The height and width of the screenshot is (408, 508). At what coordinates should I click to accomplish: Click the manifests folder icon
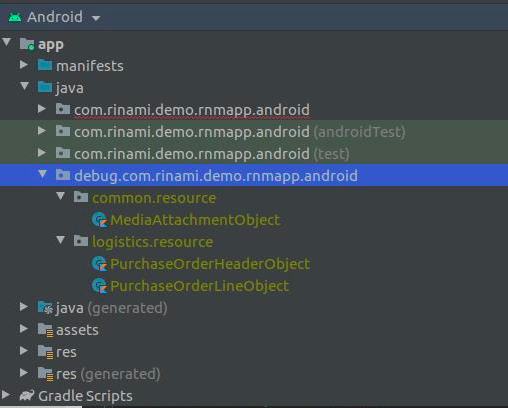tap(45, 65)
